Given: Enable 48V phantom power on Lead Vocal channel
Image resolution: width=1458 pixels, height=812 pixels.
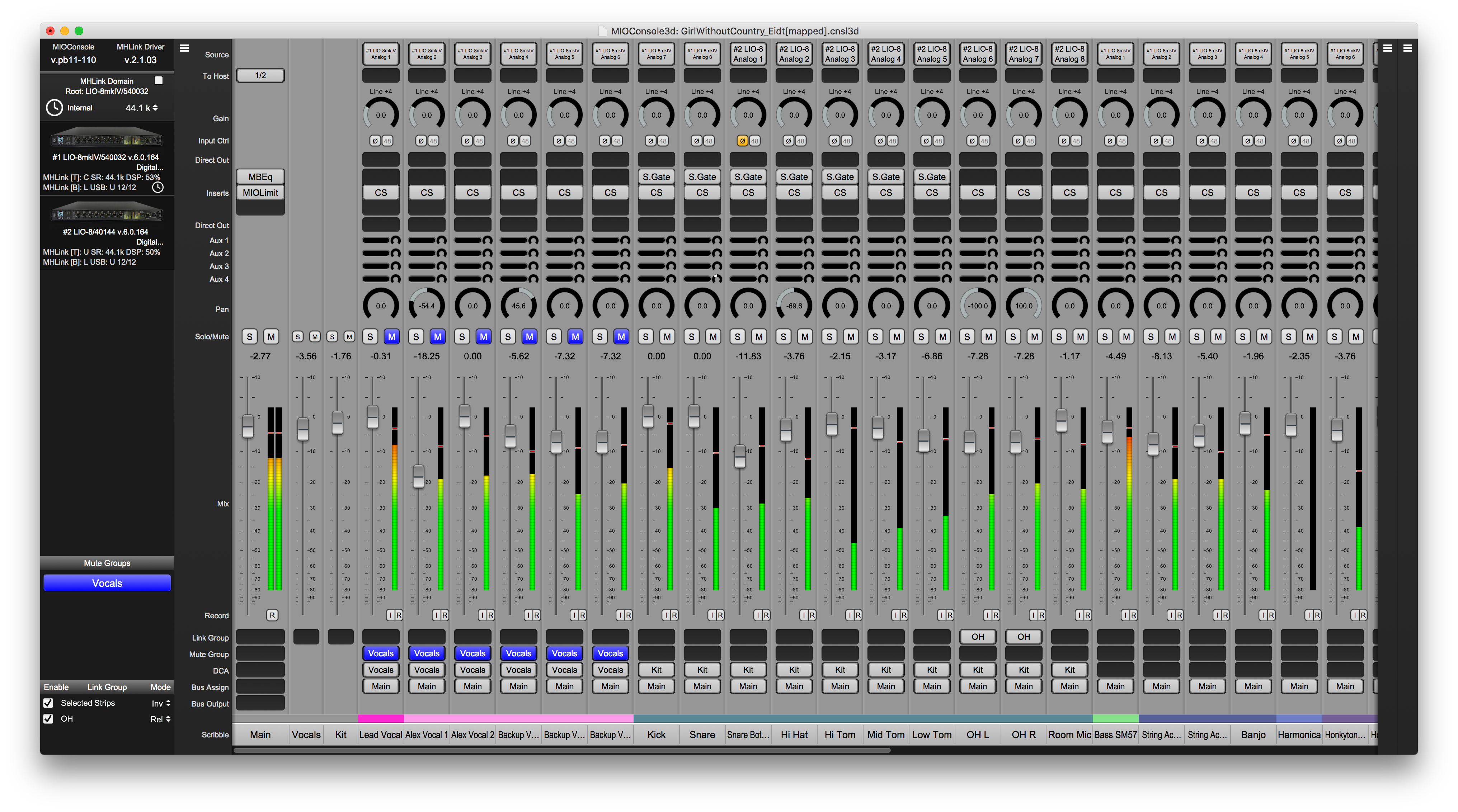Looking at the screenshot, I should [x=387, y=140].
